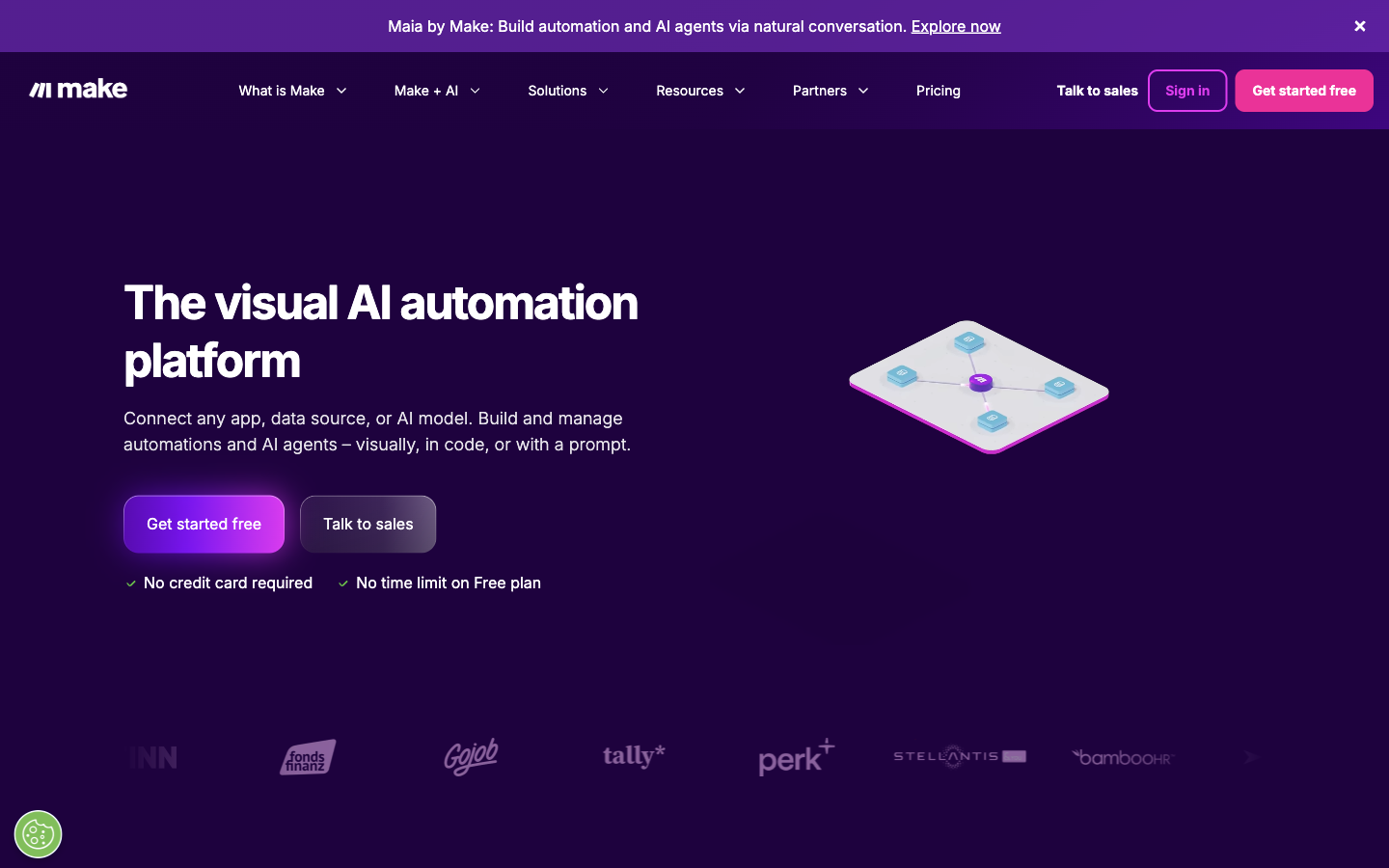Click the tally logo
The width and height of the screenshot is (1389, 868).
pos(634,756)
